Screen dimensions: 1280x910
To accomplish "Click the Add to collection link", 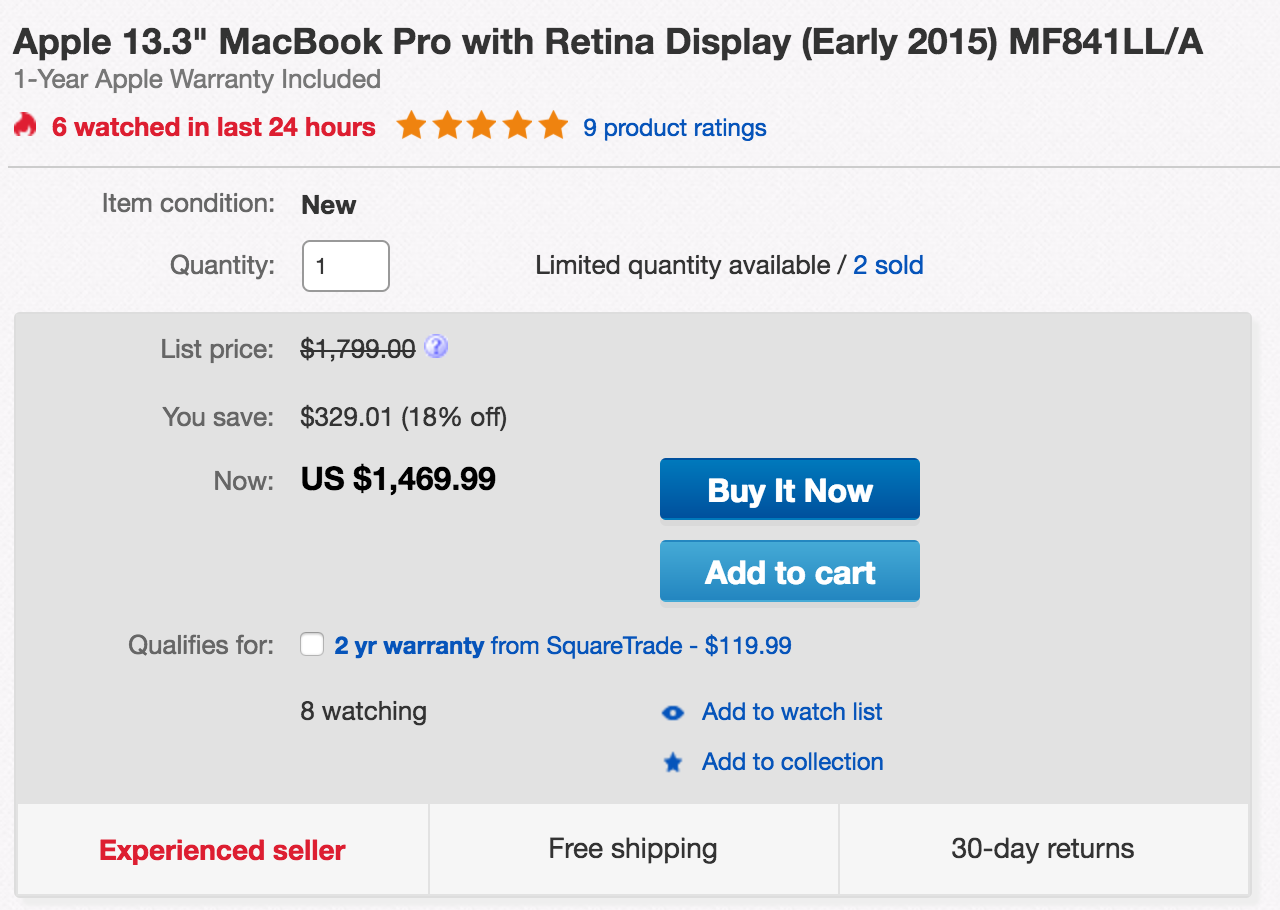I will pos(793,762).
